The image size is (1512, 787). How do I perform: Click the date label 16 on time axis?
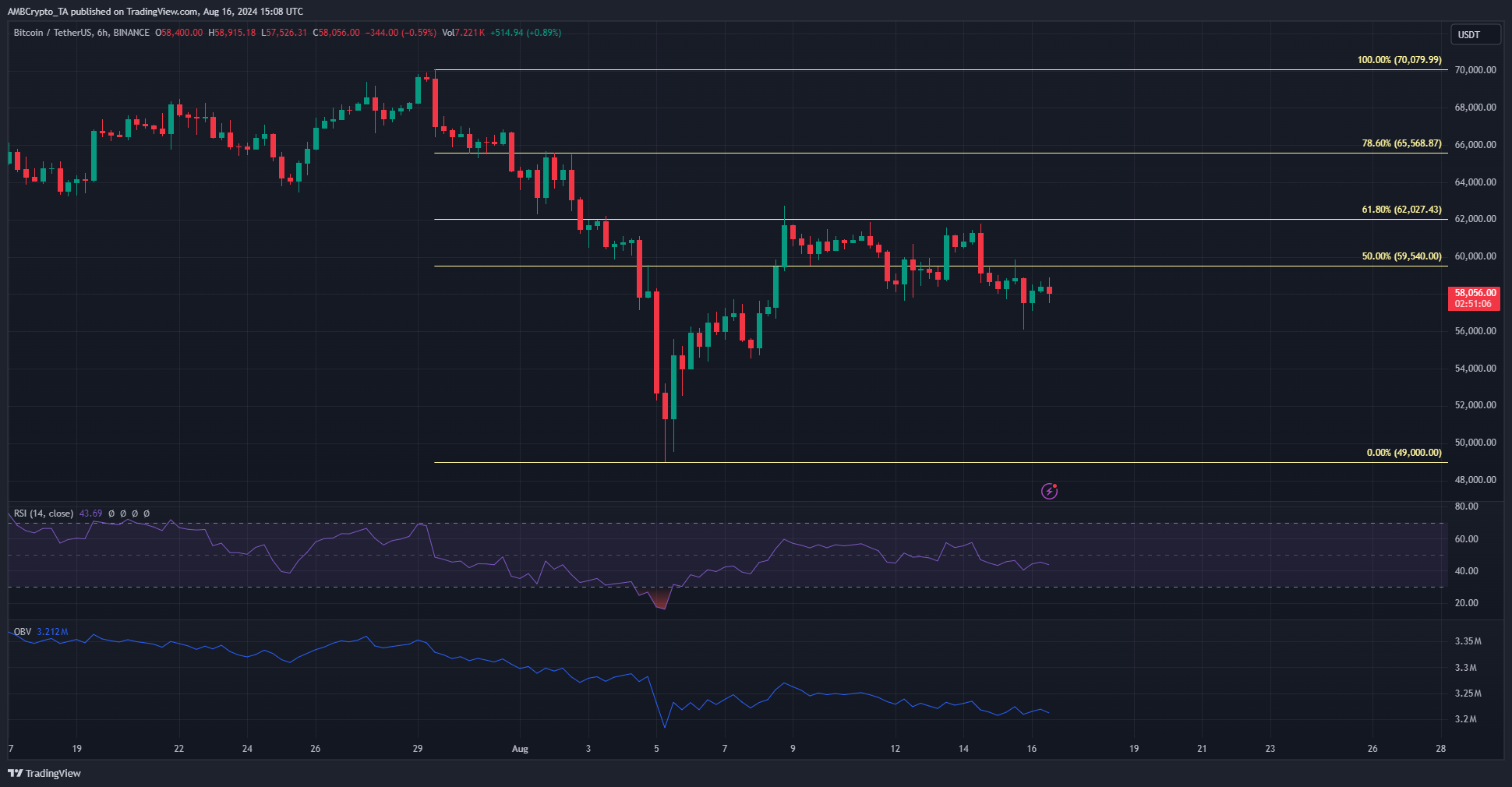pos(1031,749)
